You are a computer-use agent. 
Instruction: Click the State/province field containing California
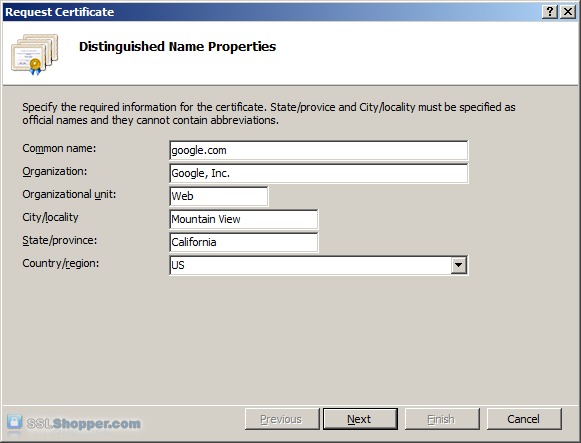[x=244, y=242]
